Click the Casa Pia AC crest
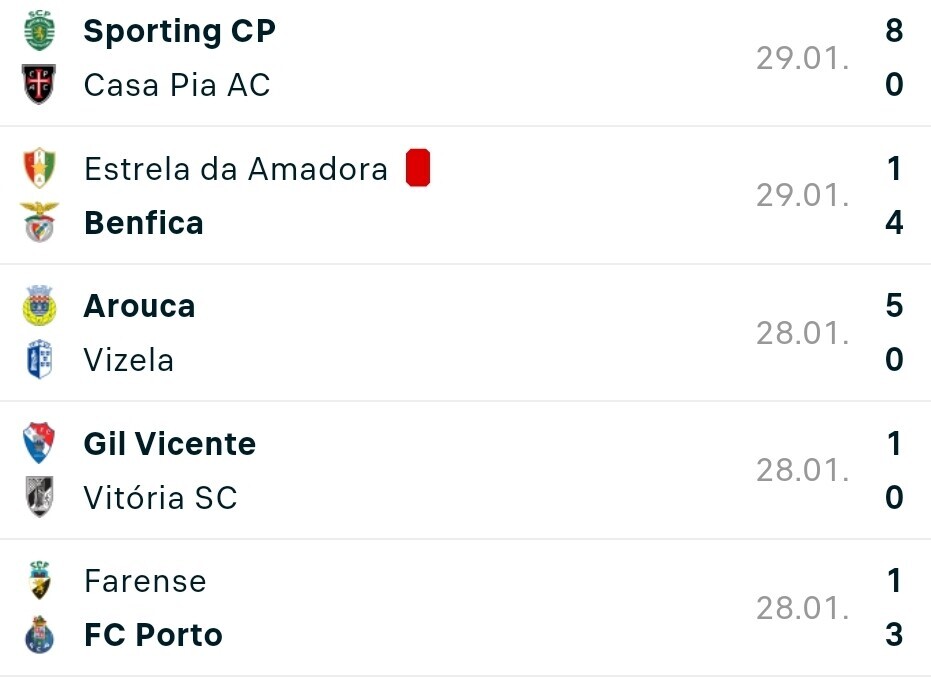This screenshot has height=679, width=931. click(39, 85)
